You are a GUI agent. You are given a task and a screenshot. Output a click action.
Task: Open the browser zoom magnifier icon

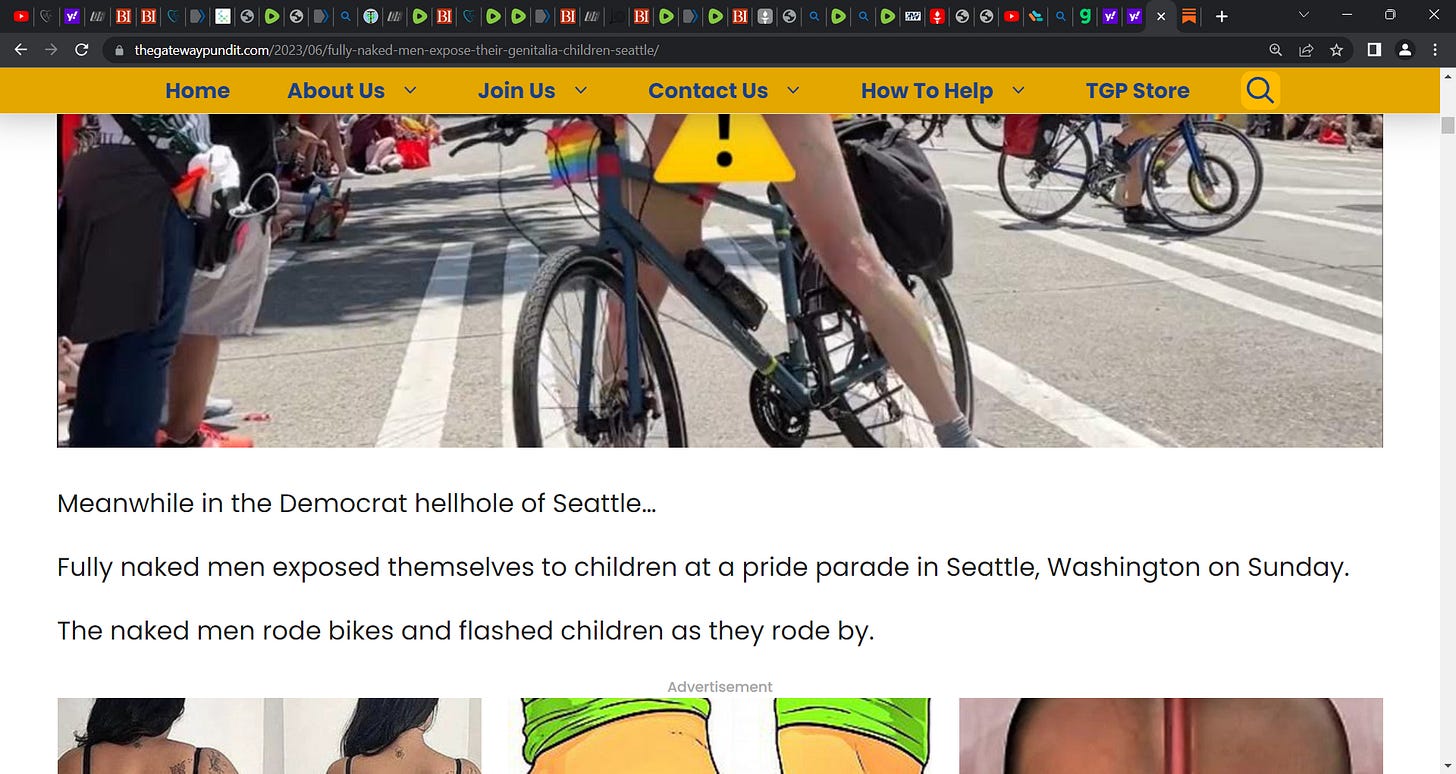1275,50
